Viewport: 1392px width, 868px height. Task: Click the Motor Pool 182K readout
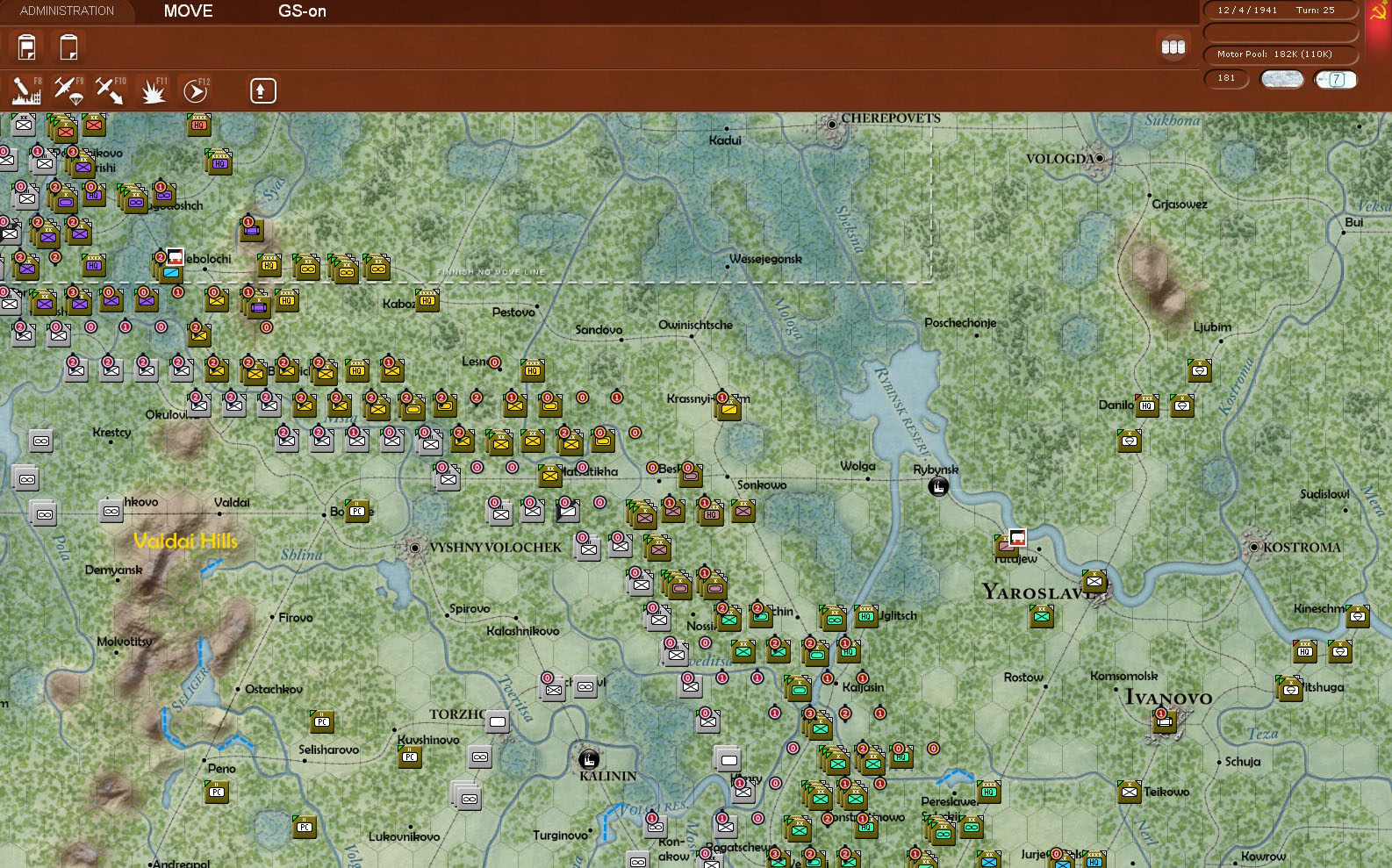tap(1281, 54)
